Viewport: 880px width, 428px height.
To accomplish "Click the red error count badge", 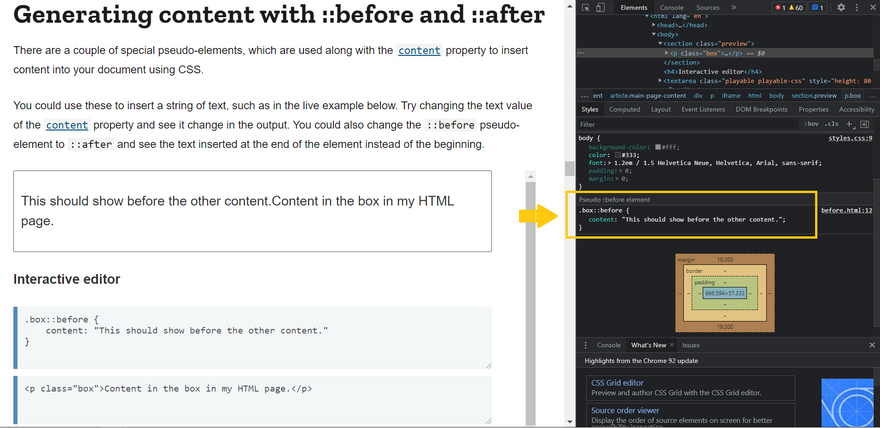I will point(782,7).
